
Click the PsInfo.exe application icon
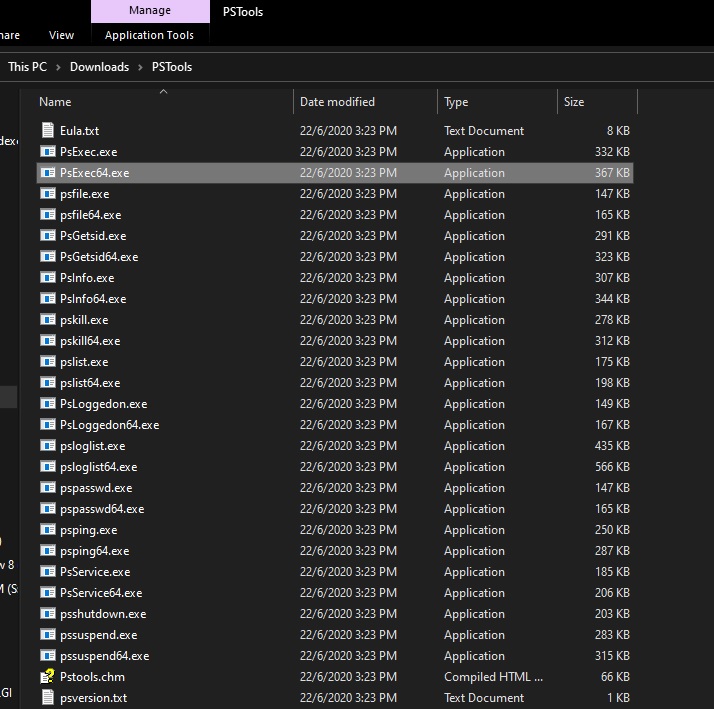(47, 278)
